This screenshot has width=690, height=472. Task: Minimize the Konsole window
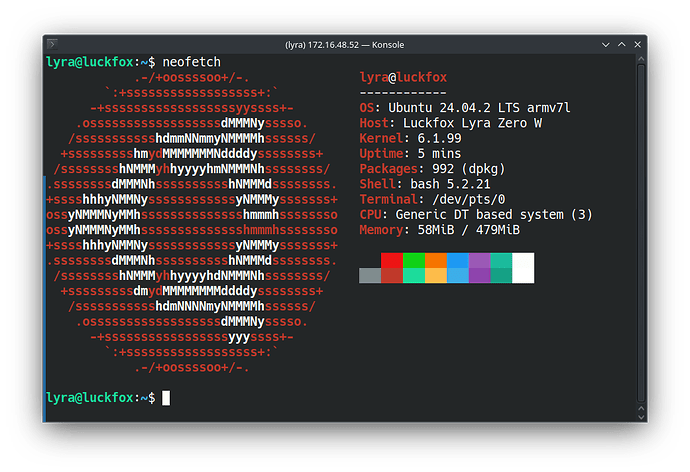(606, 44)
